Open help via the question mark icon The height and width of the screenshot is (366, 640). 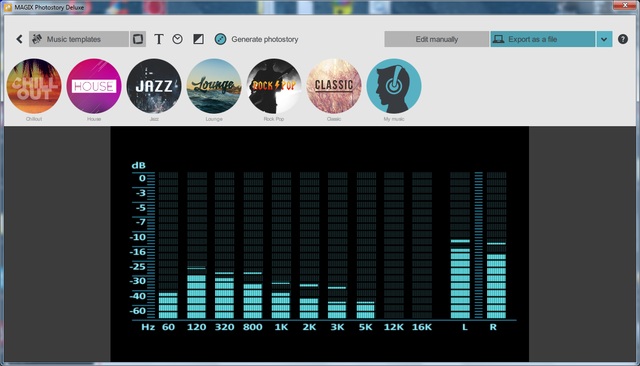[x=622, y=39]
